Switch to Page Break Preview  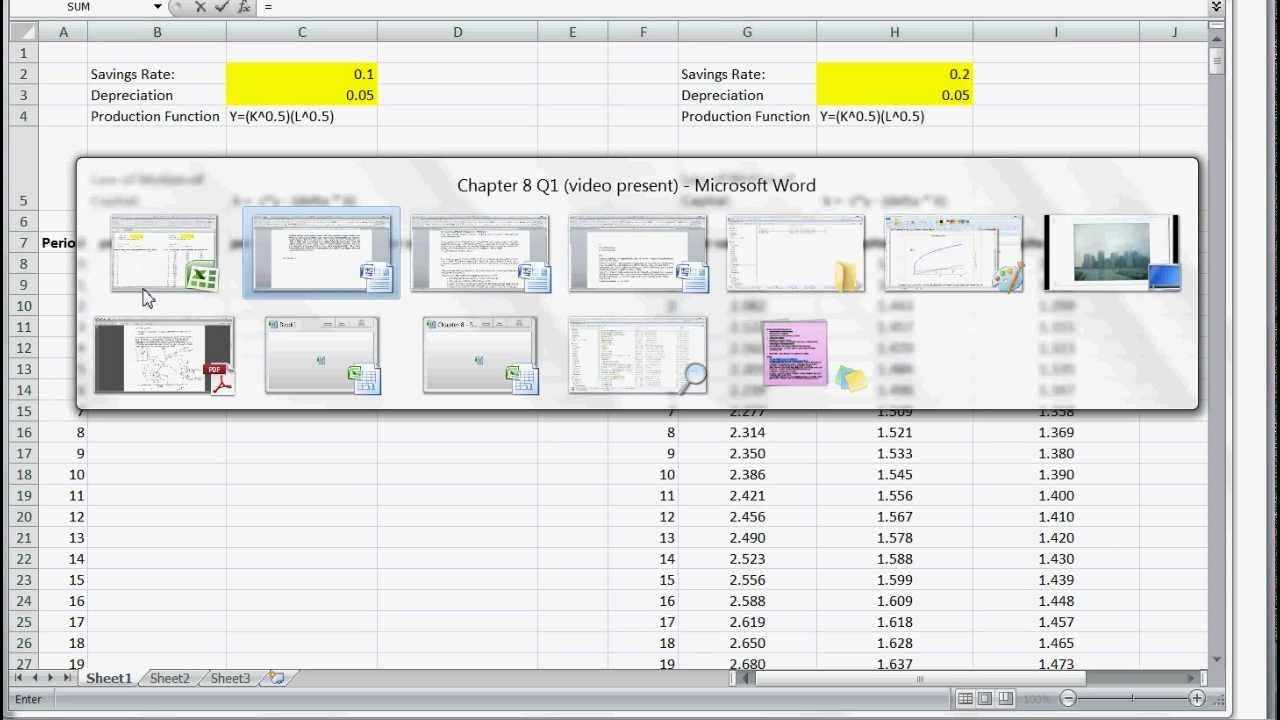pyautogui.click(x=1005, y=699)
